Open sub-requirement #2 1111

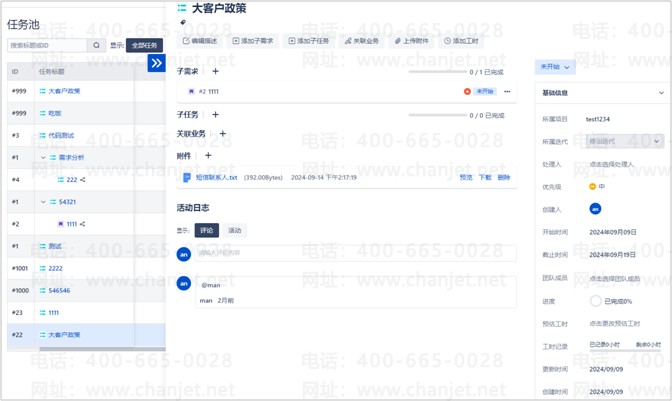click(x=209, y=92)
